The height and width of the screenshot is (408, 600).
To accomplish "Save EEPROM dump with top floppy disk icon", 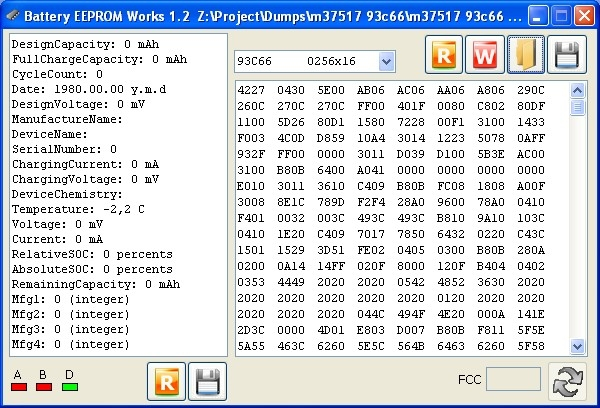I will coord(567,55).
